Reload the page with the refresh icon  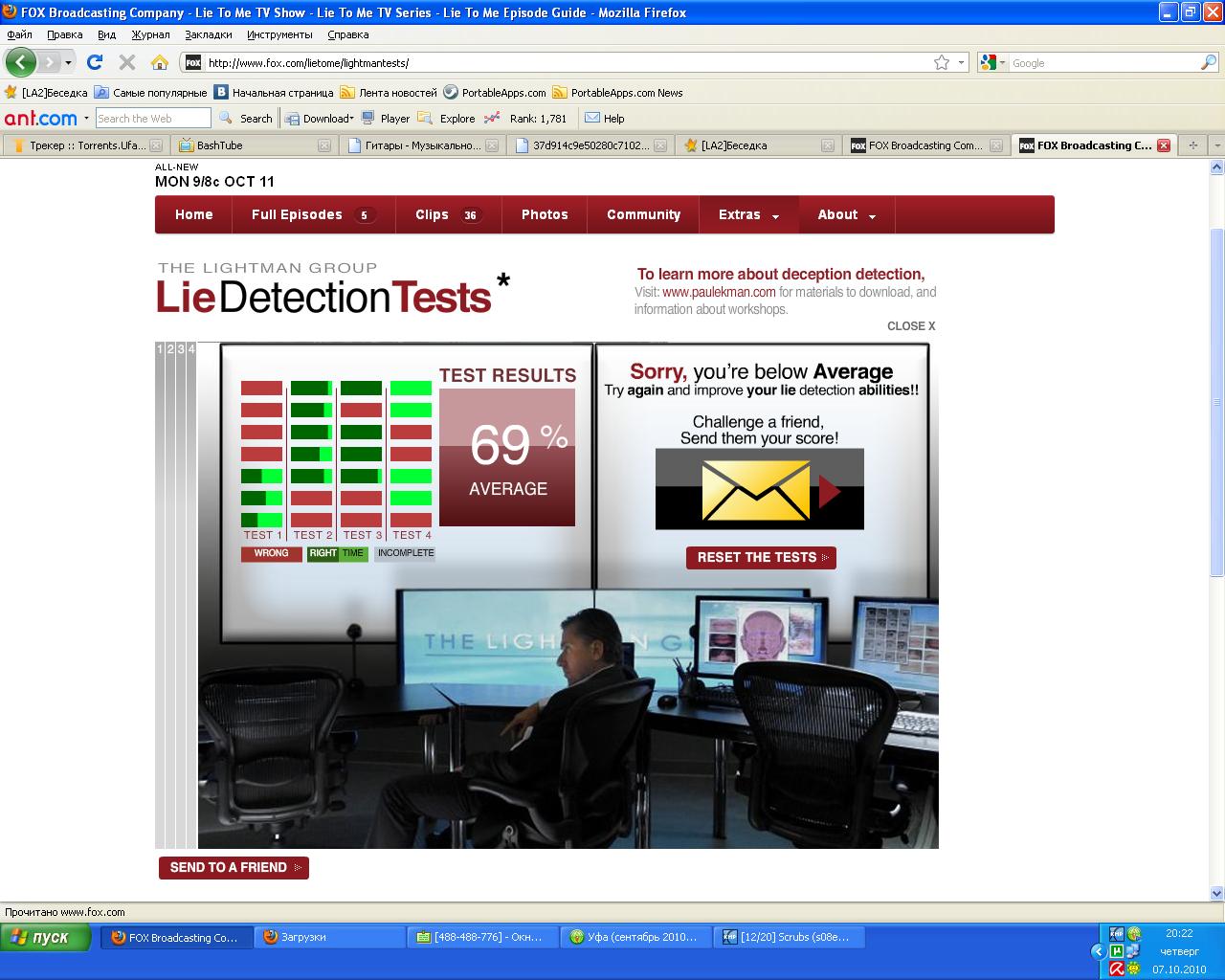tap(94, 62)
